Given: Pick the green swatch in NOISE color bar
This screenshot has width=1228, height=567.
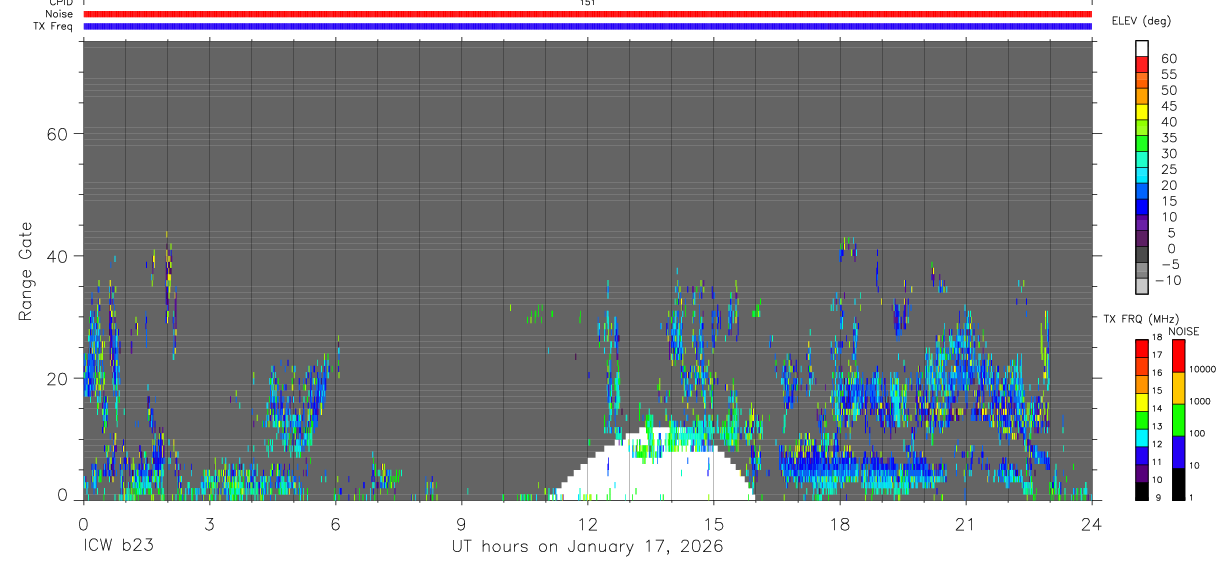Looking at the screenshot, I should click(x=1178, y=420).
